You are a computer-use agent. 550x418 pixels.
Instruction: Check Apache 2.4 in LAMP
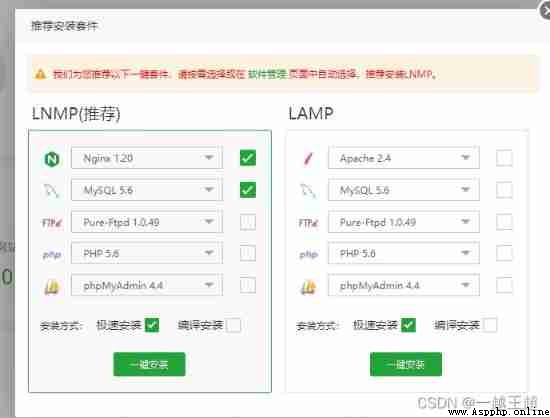tap(504, 158)
